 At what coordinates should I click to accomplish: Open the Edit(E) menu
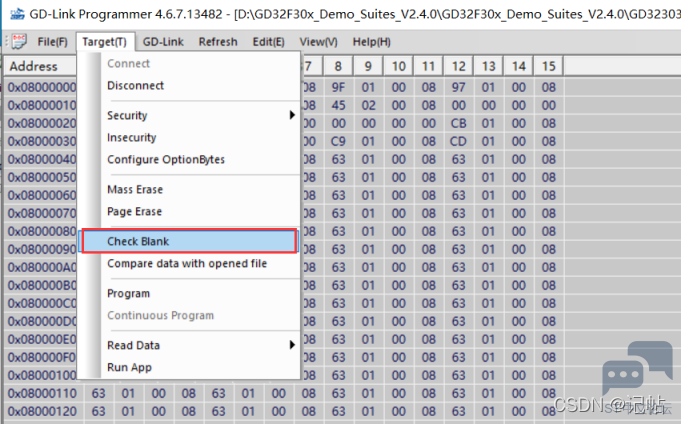[x=268, y=42]
